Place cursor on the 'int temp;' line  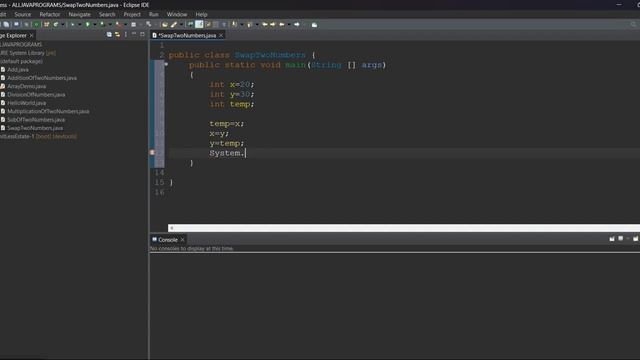[x=231, y=104]
